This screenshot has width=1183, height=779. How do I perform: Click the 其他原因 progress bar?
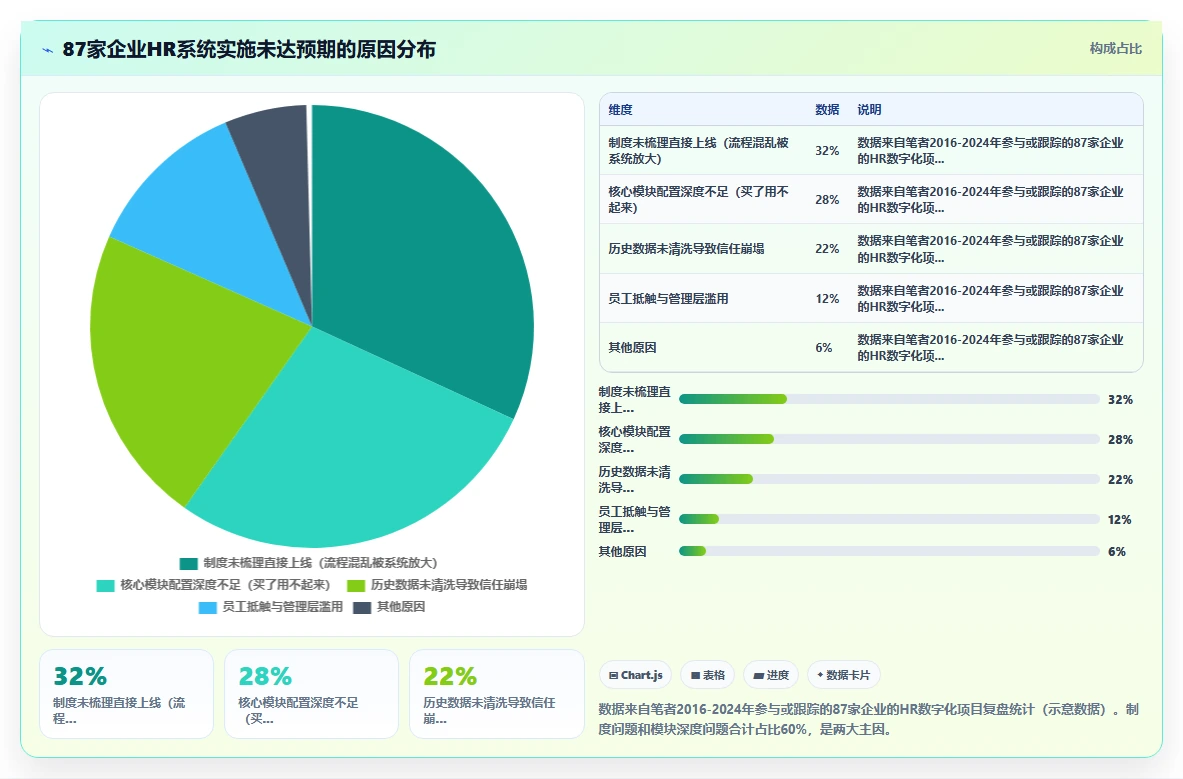point(889,551)
